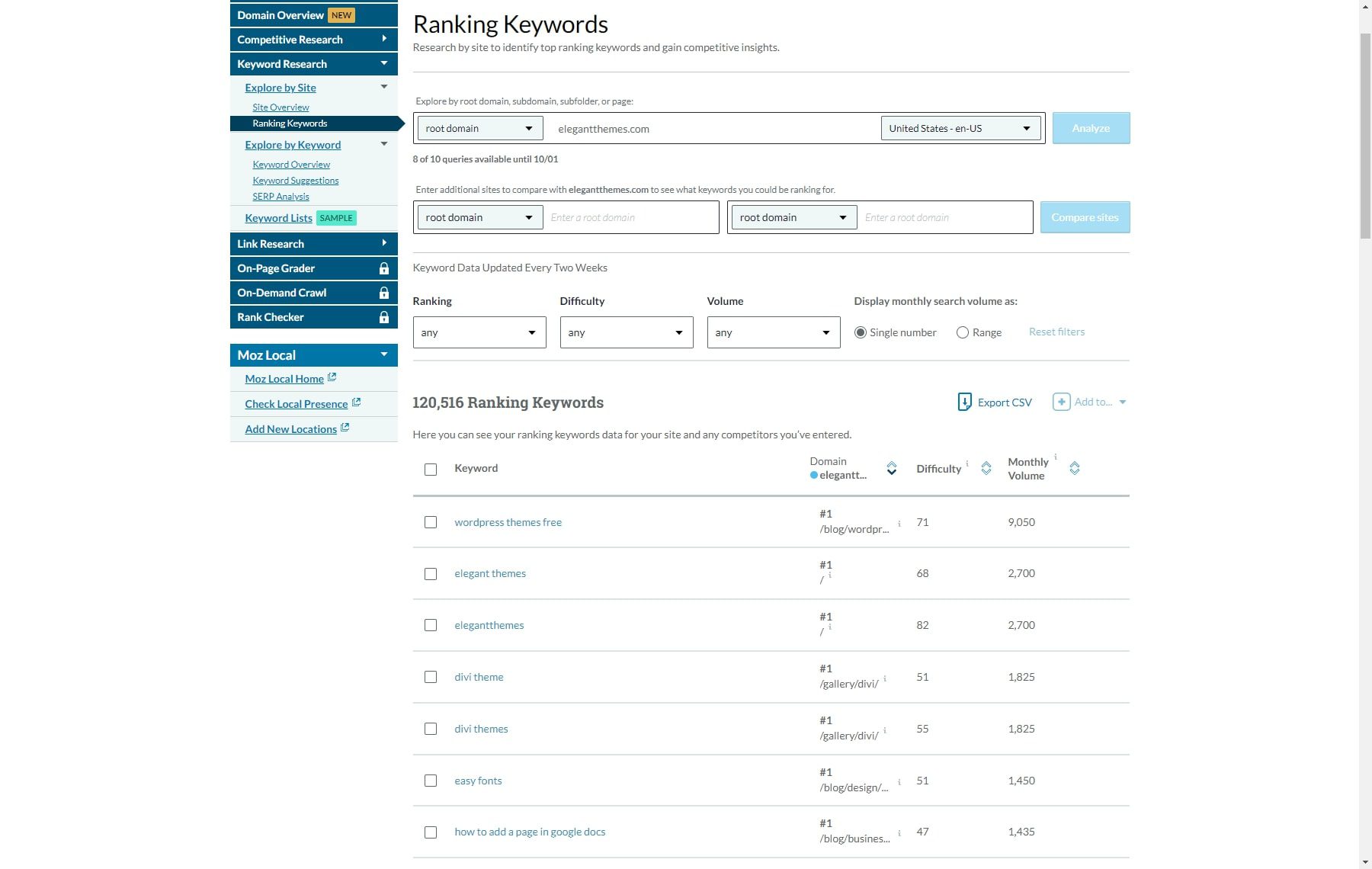The height and width of the screenshot is (869, 1372).
Task: Open Moz Local Home via external link icon
Action: (331, 377)
